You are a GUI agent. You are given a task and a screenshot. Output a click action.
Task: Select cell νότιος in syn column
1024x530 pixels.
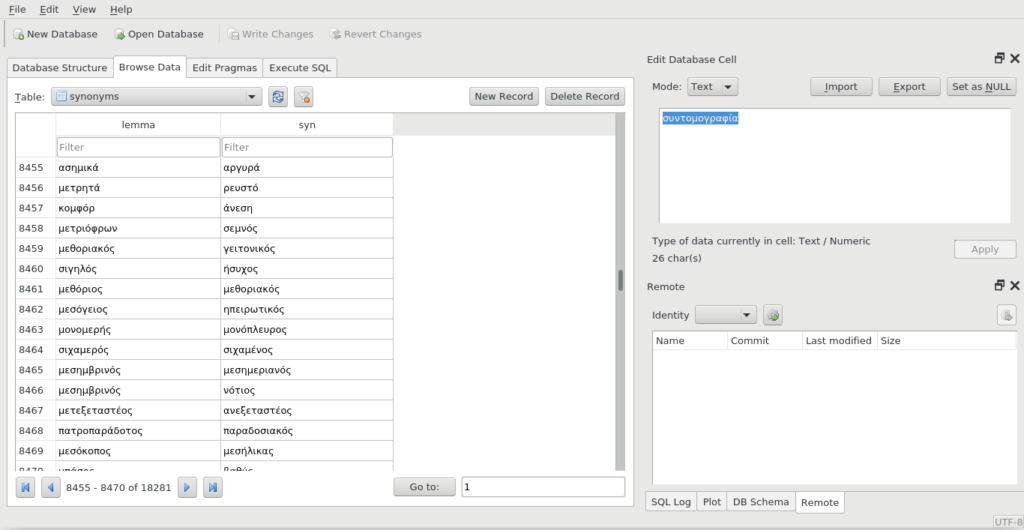click(x=307, y=390)
